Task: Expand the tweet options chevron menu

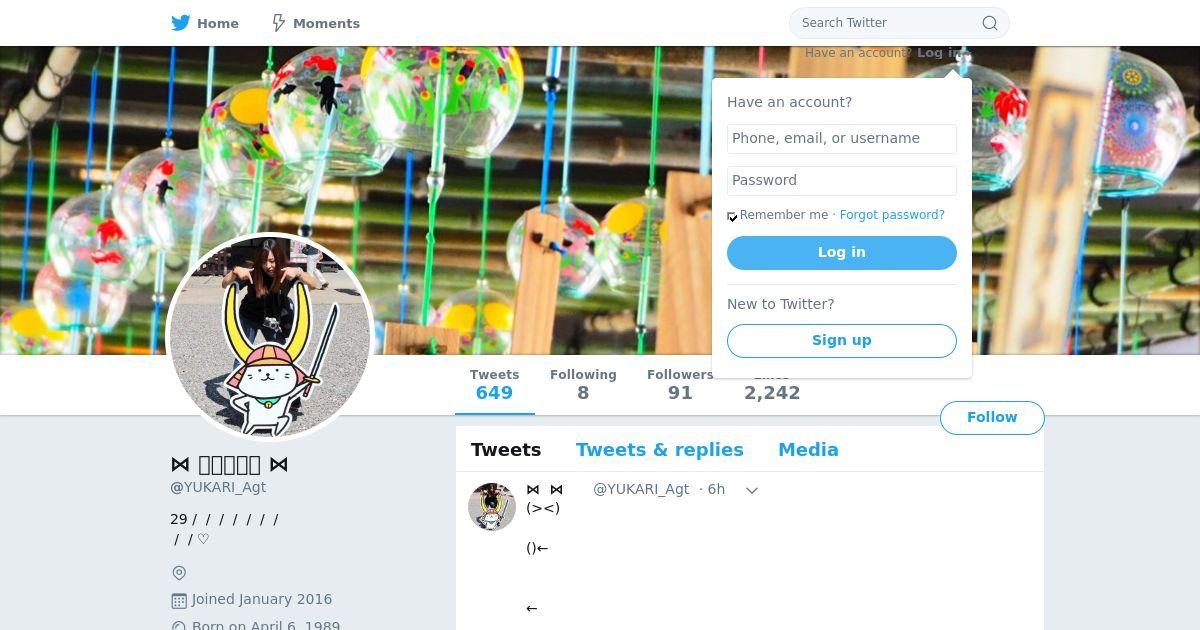Action: coord(752,490)
